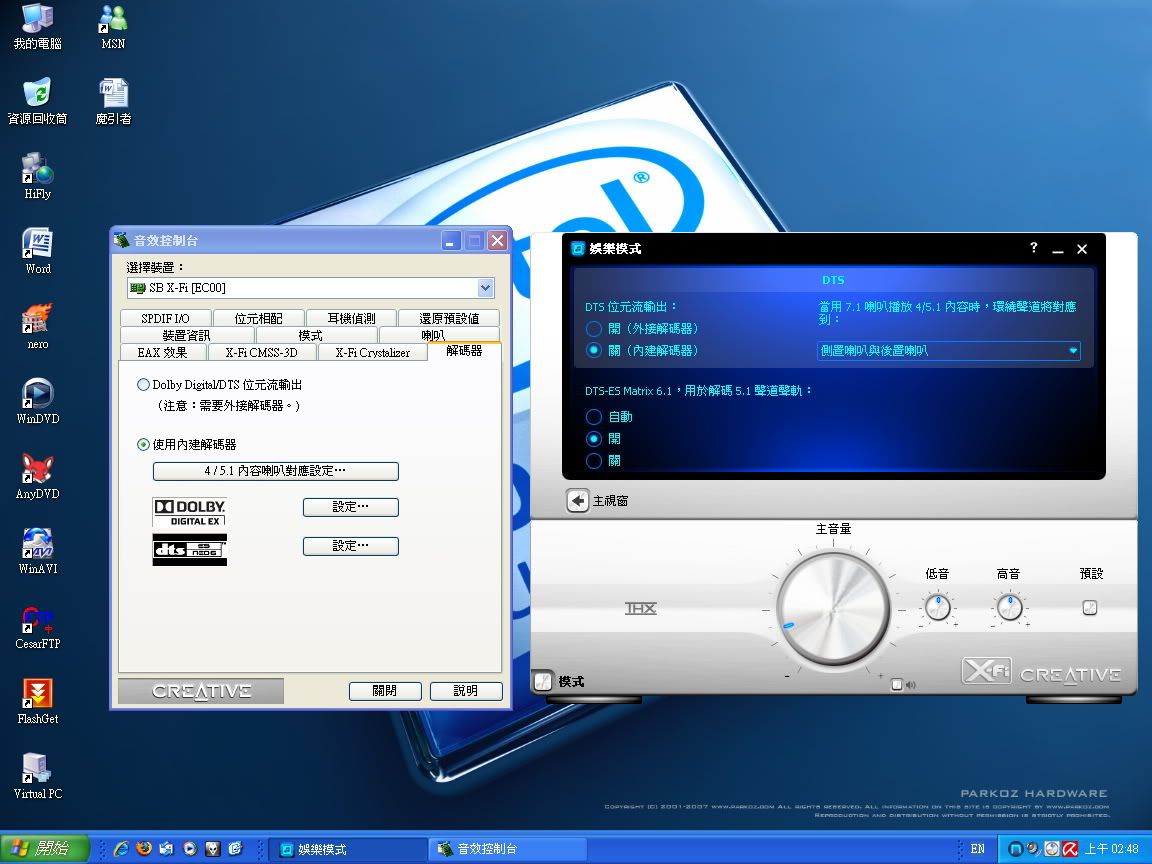
Task: Select DTS bitstream 開（外接解碼器）option
Action: click(594, 328)
